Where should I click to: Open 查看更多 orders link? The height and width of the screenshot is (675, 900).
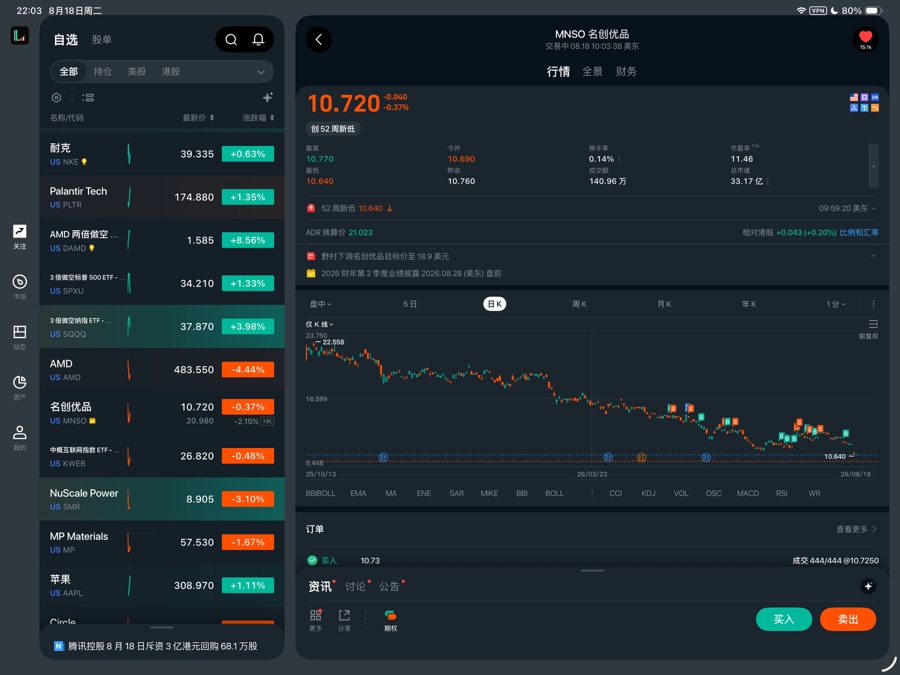tap(856, 529)
